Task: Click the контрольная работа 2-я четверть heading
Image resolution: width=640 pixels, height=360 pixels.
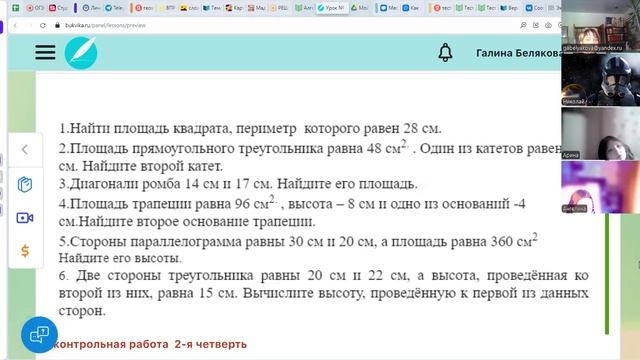Action: (150, 344)
